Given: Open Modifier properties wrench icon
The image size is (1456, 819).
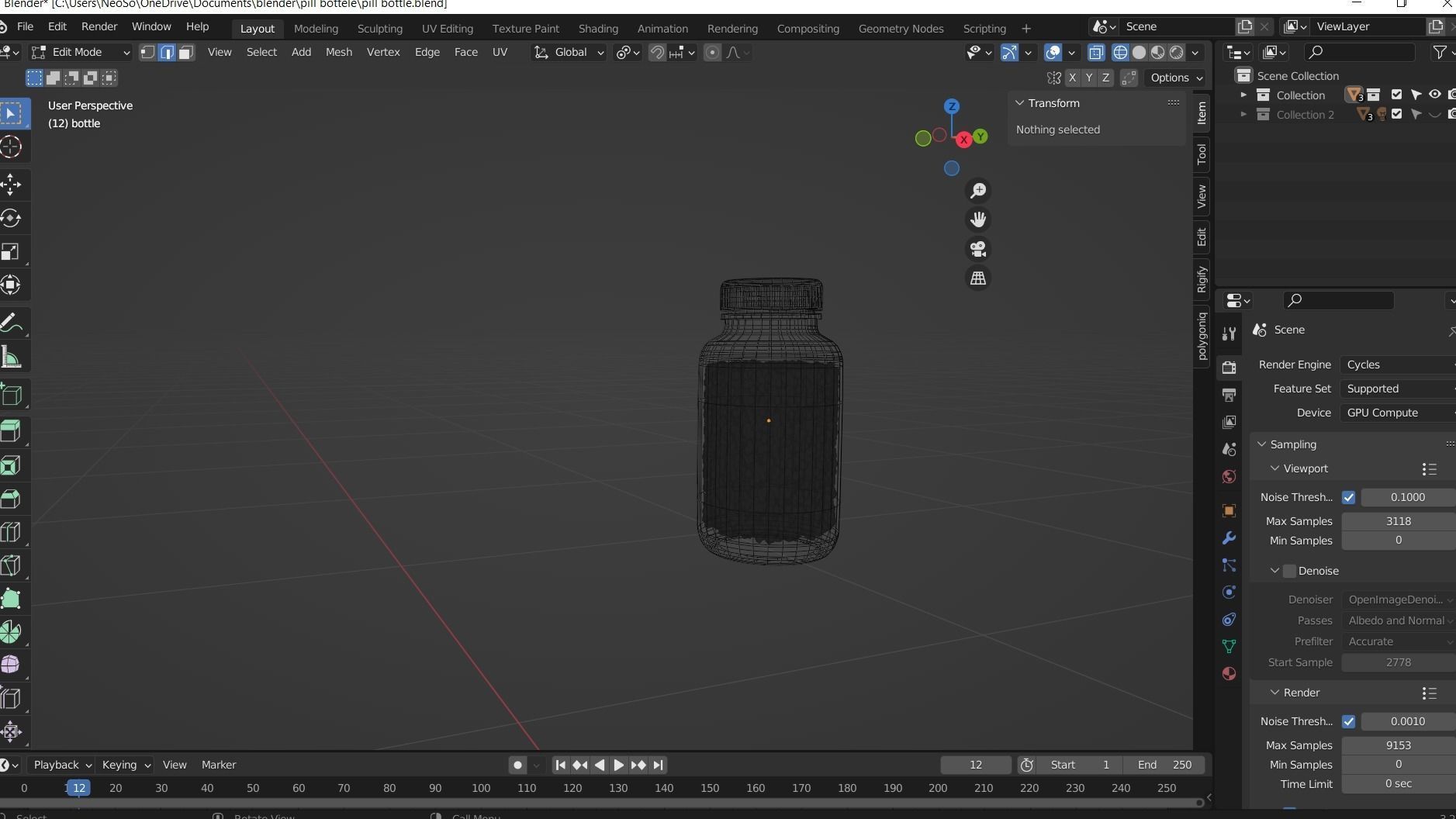Looking at the screenshot, I should pos(1229,538).
